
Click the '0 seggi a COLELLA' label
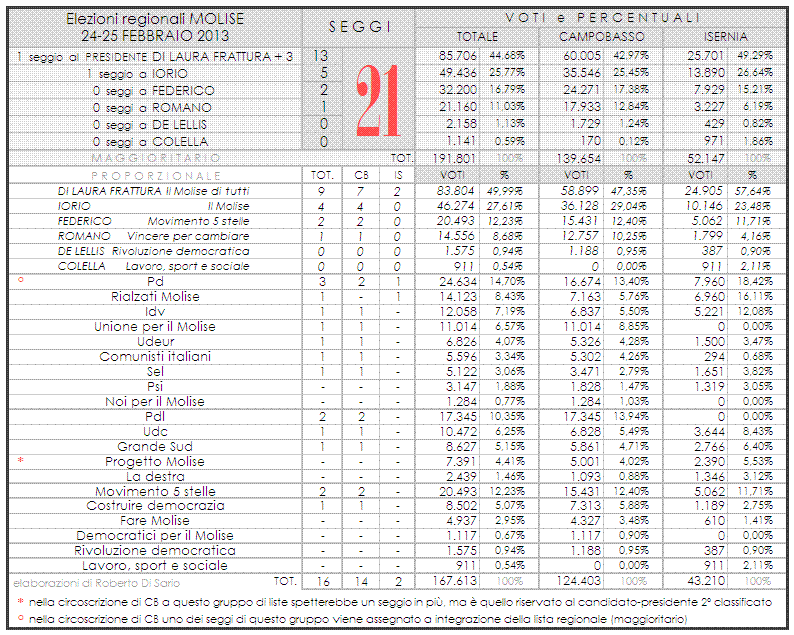150,142
